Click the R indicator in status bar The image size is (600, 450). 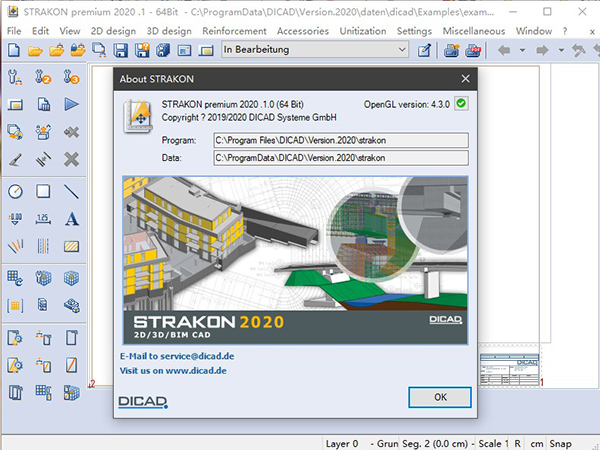pyautogui.click(x=518, y=444)
